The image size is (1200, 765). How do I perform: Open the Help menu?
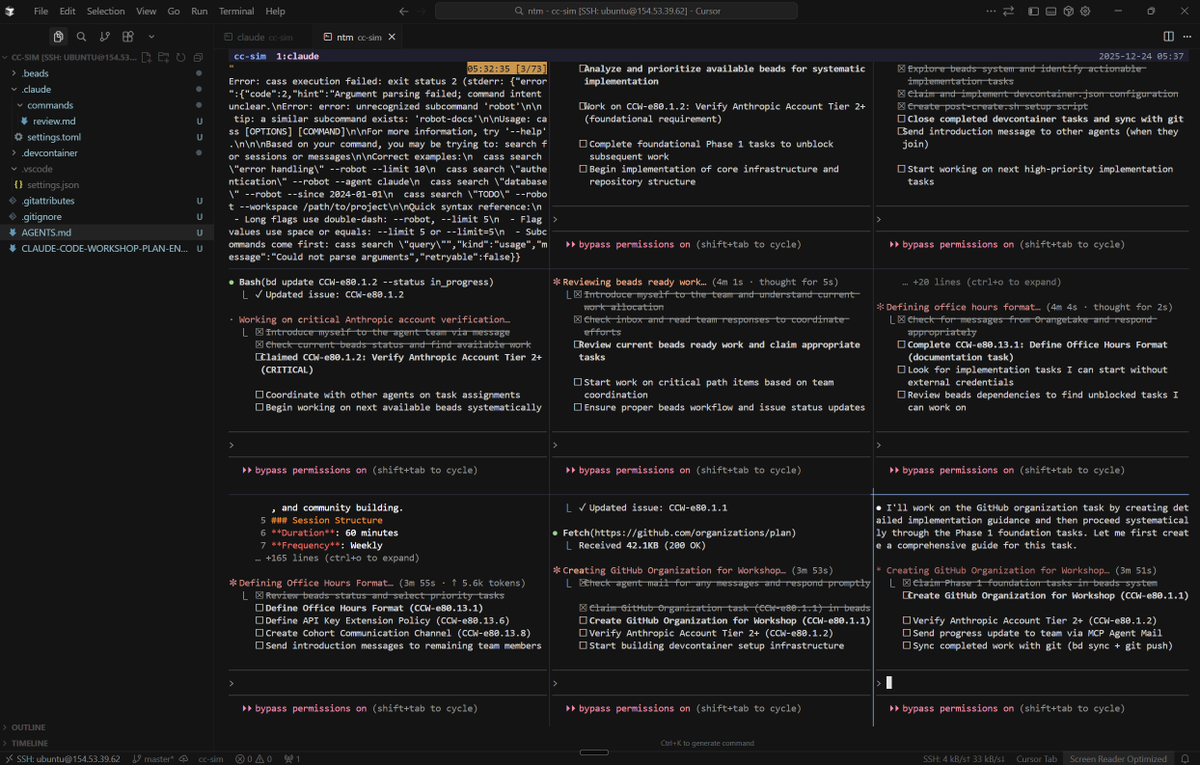point(275,11)
